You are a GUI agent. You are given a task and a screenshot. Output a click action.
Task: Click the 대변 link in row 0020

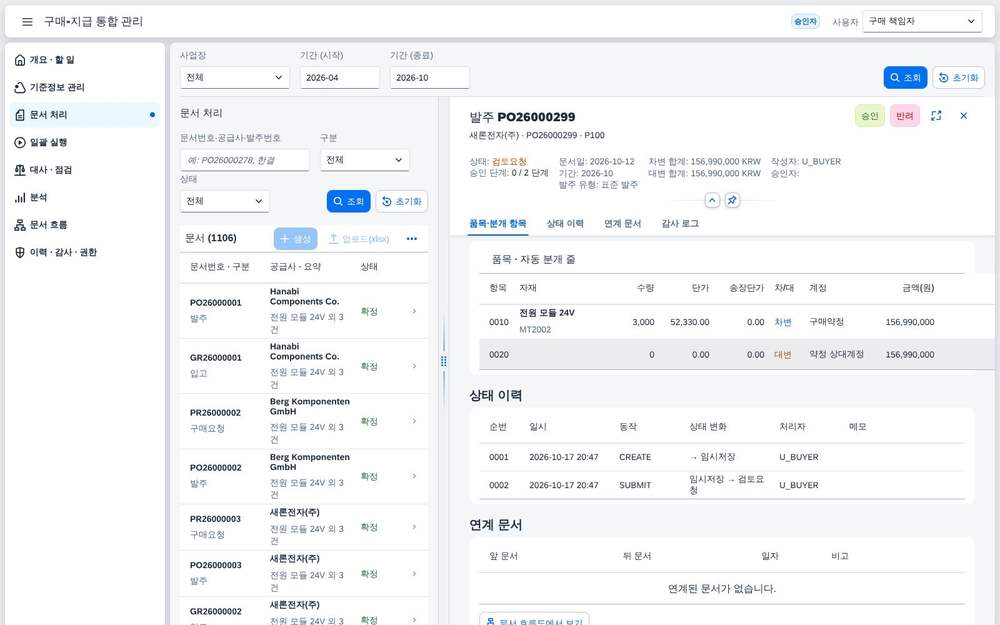[x=783, y=355]
